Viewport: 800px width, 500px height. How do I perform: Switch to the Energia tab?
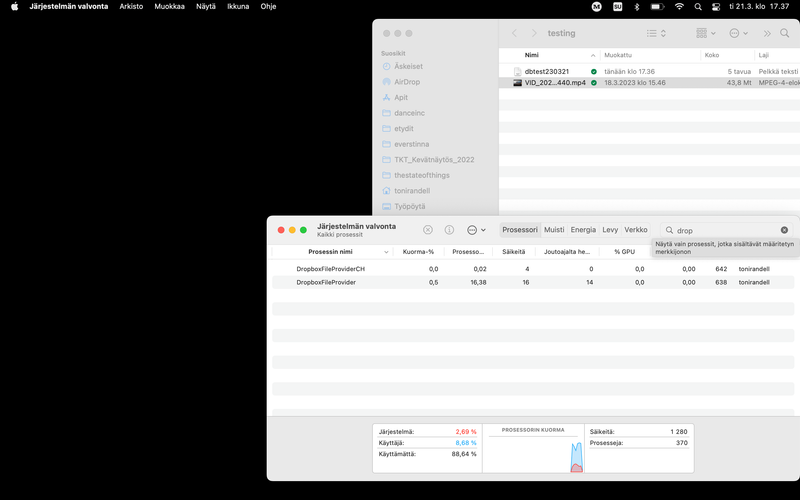pyautogui.click(x=583, y=230)
